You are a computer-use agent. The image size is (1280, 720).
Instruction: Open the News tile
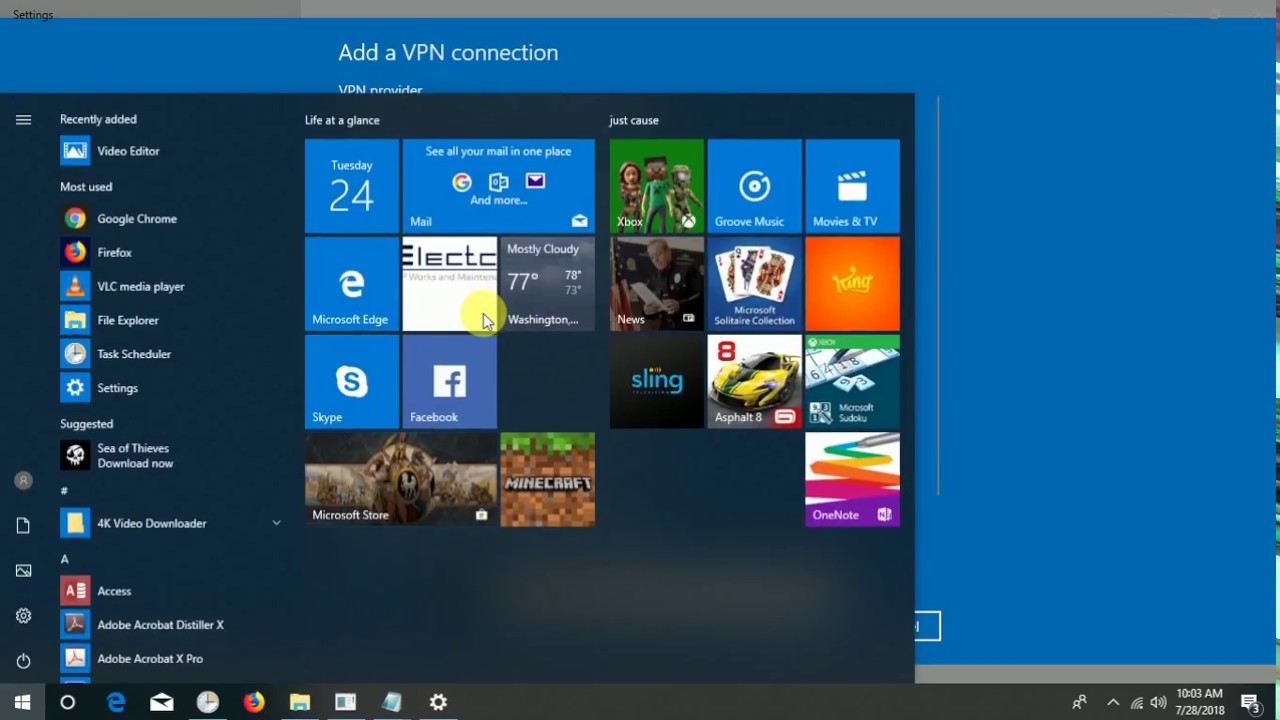point(657,284)
